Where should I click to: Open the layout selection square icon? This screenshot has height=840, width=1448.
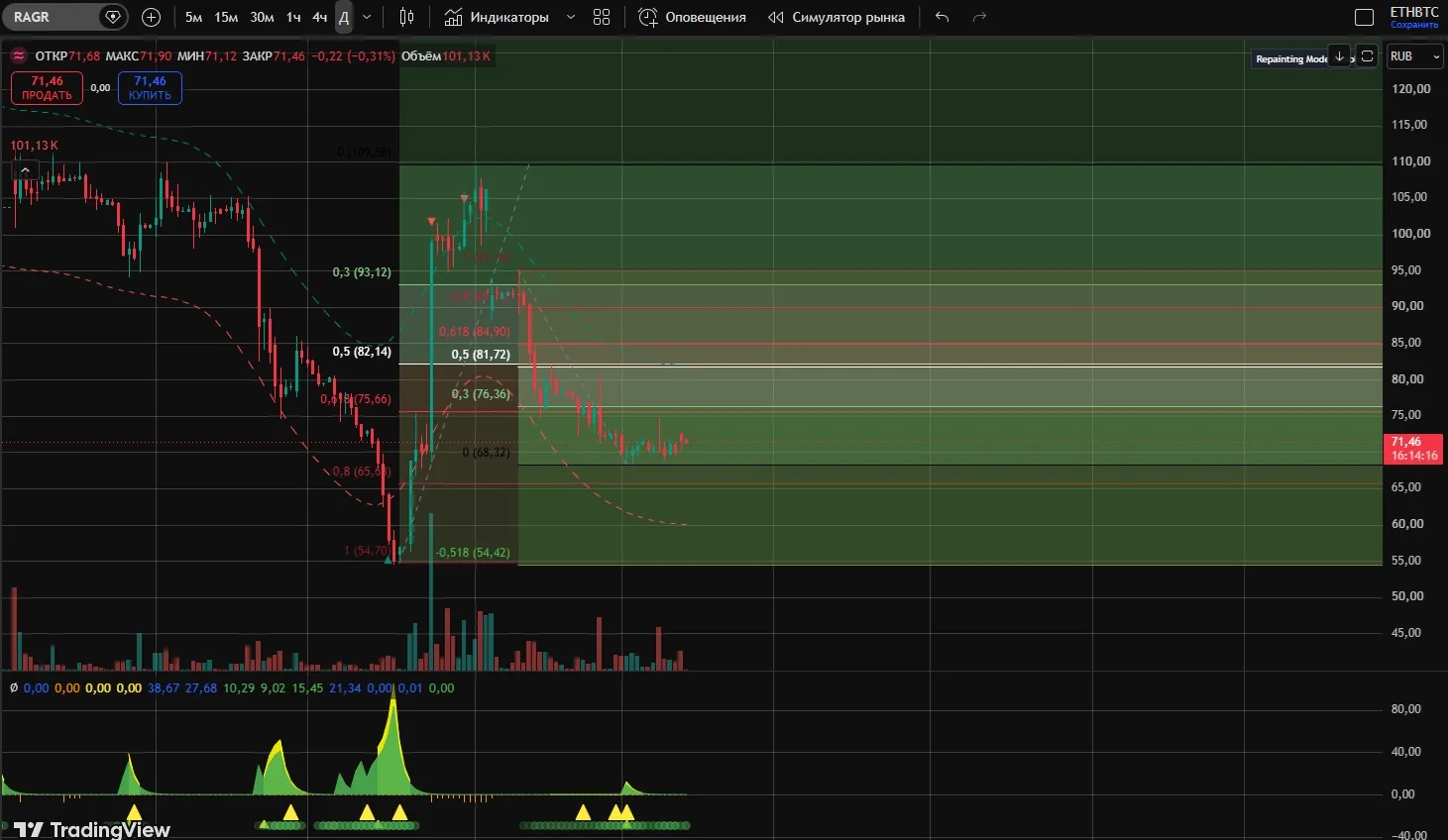click(1364, 17)
